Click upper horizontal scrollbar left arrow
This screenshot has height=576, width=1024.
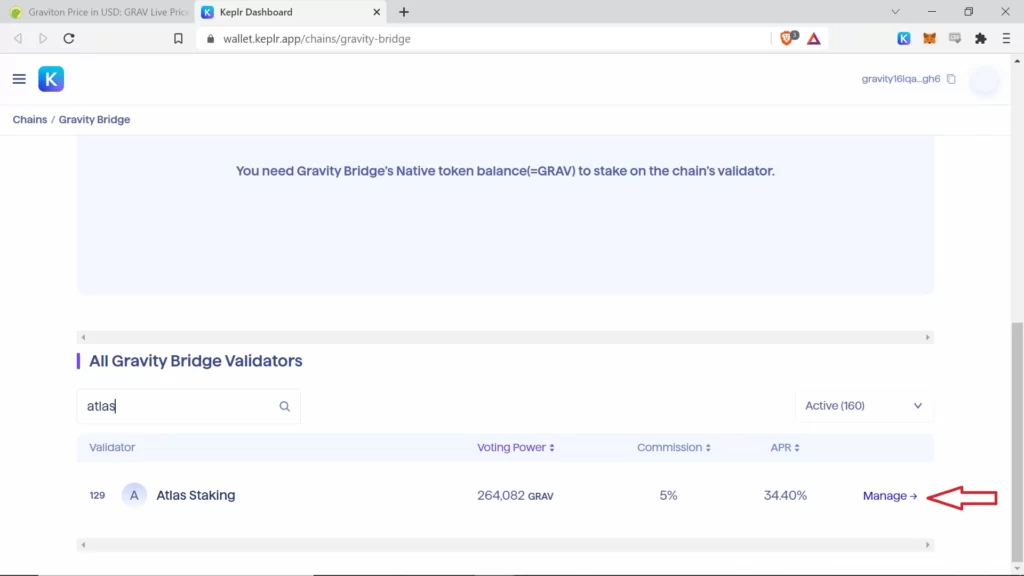(x=83, y=338)
